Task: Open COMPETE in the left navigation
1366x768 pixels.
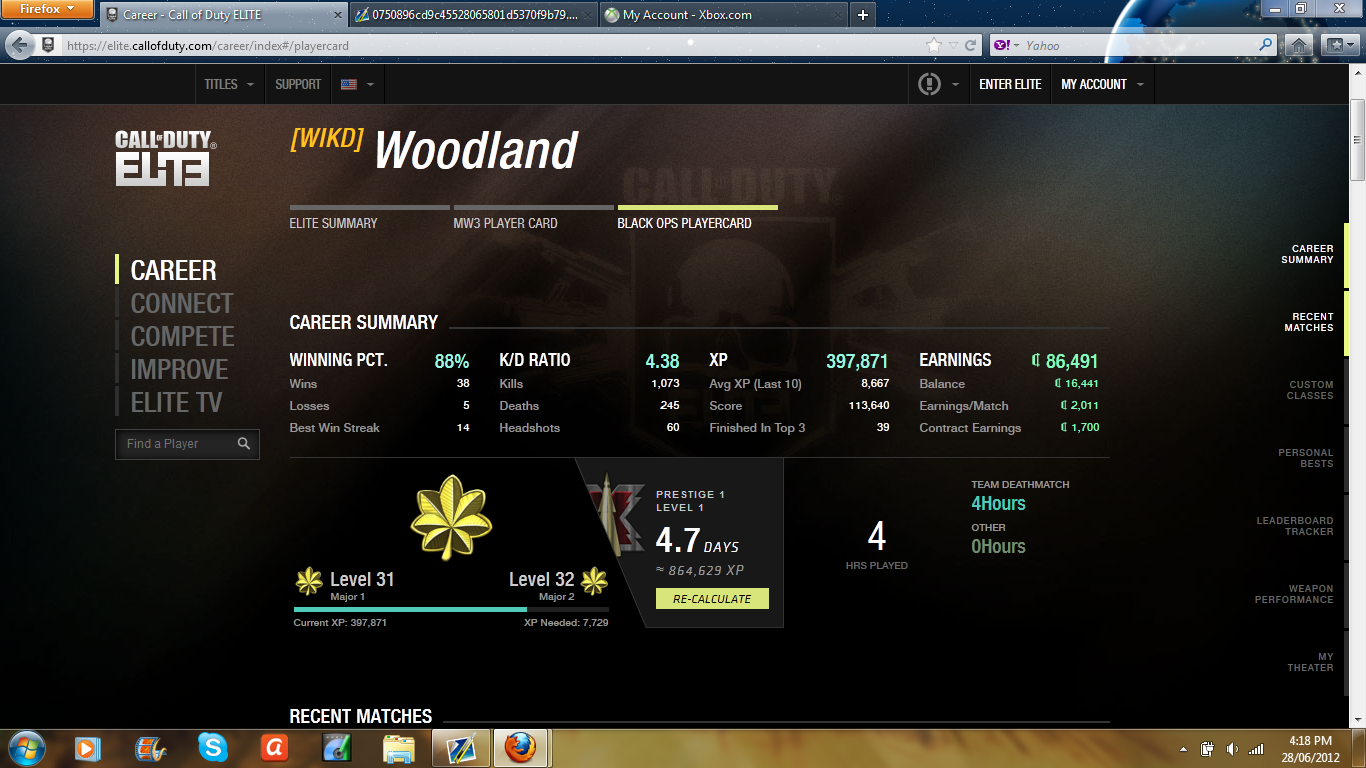Action: [x=183, y=336]
